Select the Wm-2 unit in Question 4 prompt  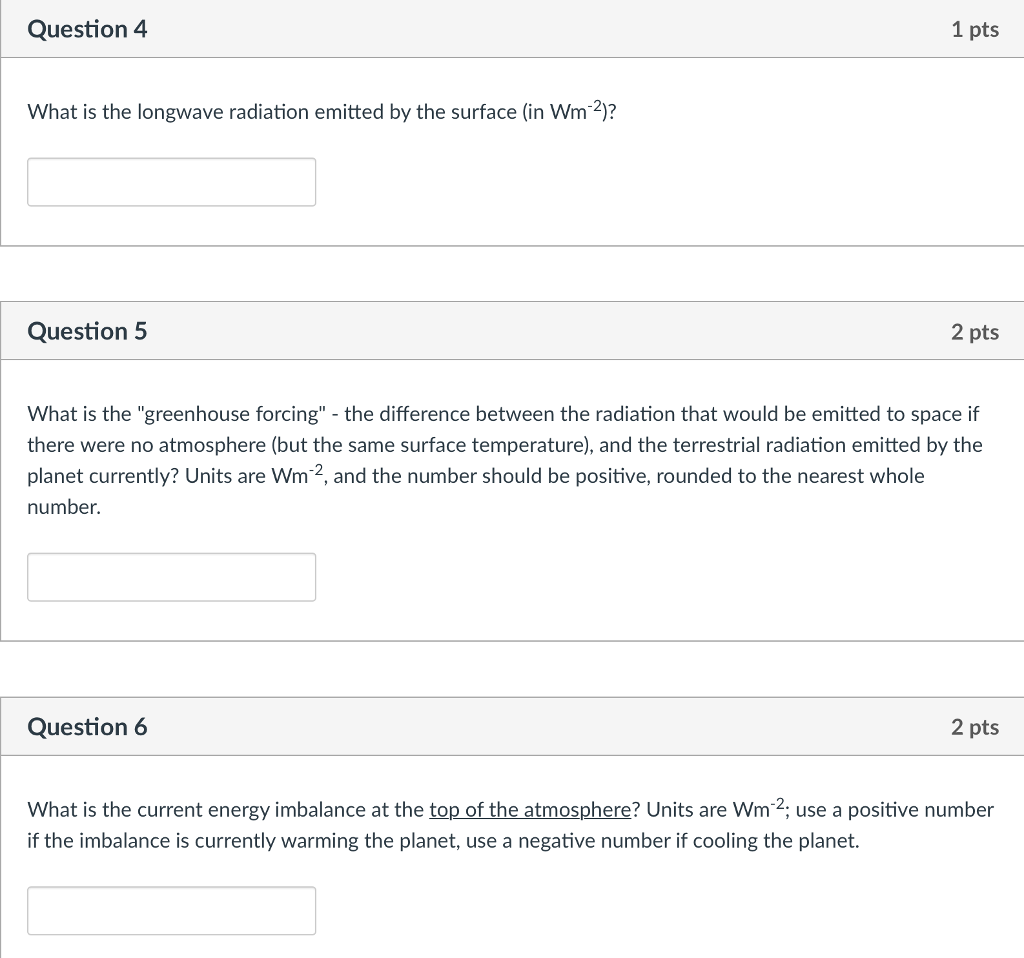click(575, 111)
